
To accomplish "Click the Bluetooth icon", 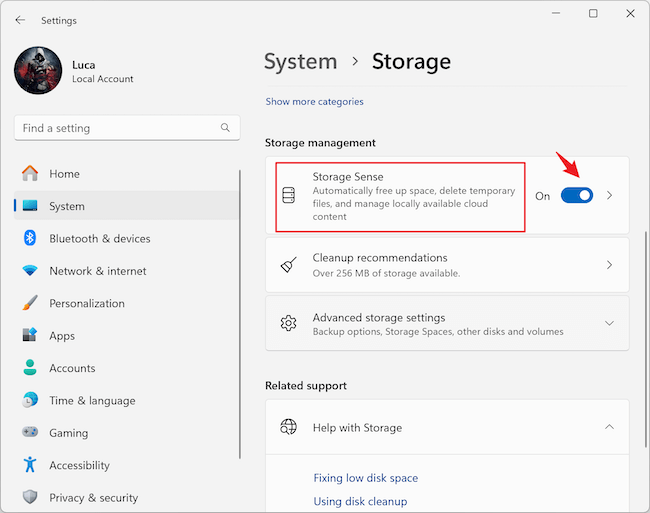I will pyautogui.click(x=30, y=238).
